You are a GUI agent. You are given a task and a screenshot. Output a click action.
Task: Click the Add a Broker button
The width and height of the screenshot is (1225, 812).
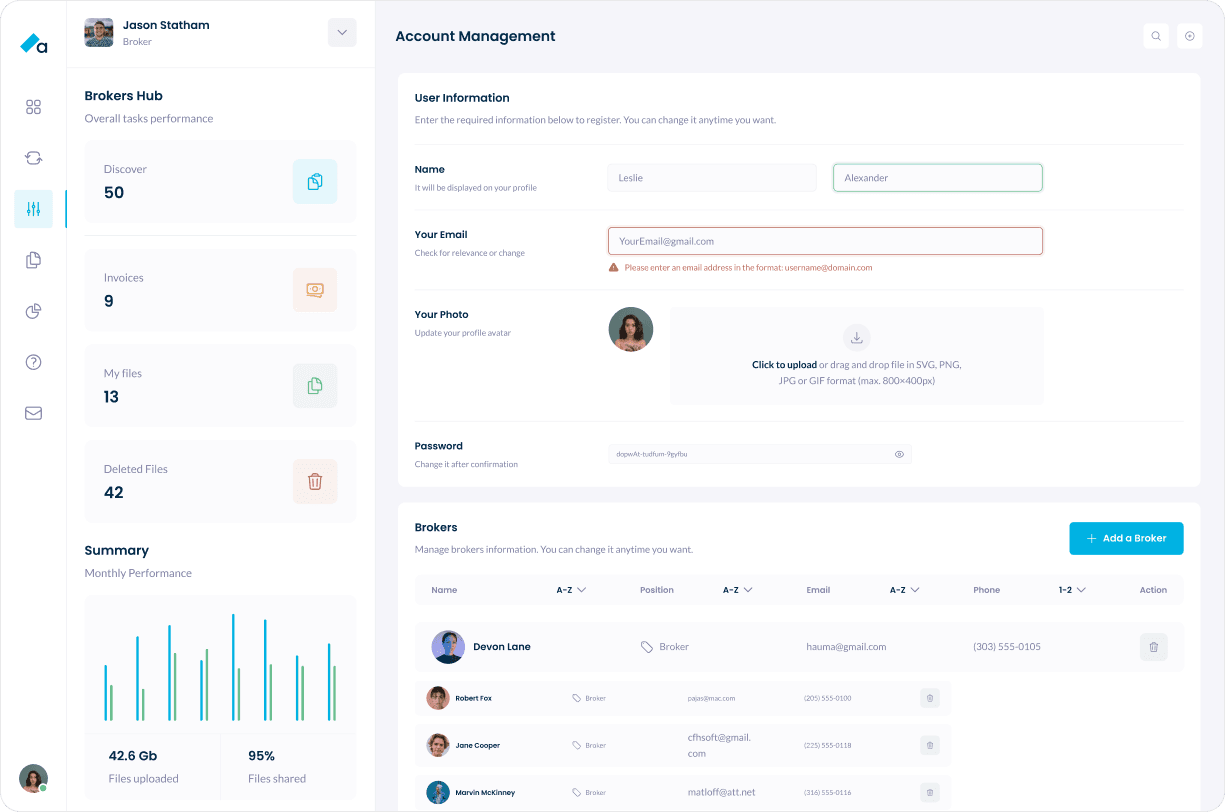coord(1126,538)
